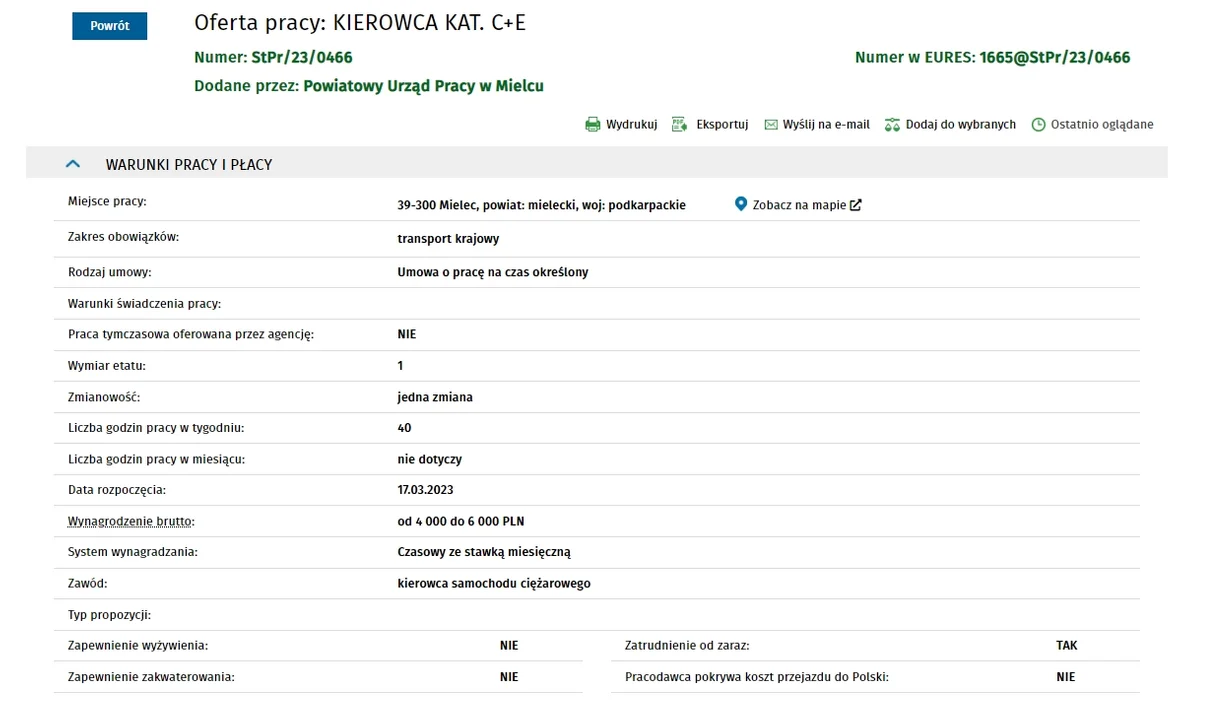Open the Zobacz na mapie link

coord(799,205)
